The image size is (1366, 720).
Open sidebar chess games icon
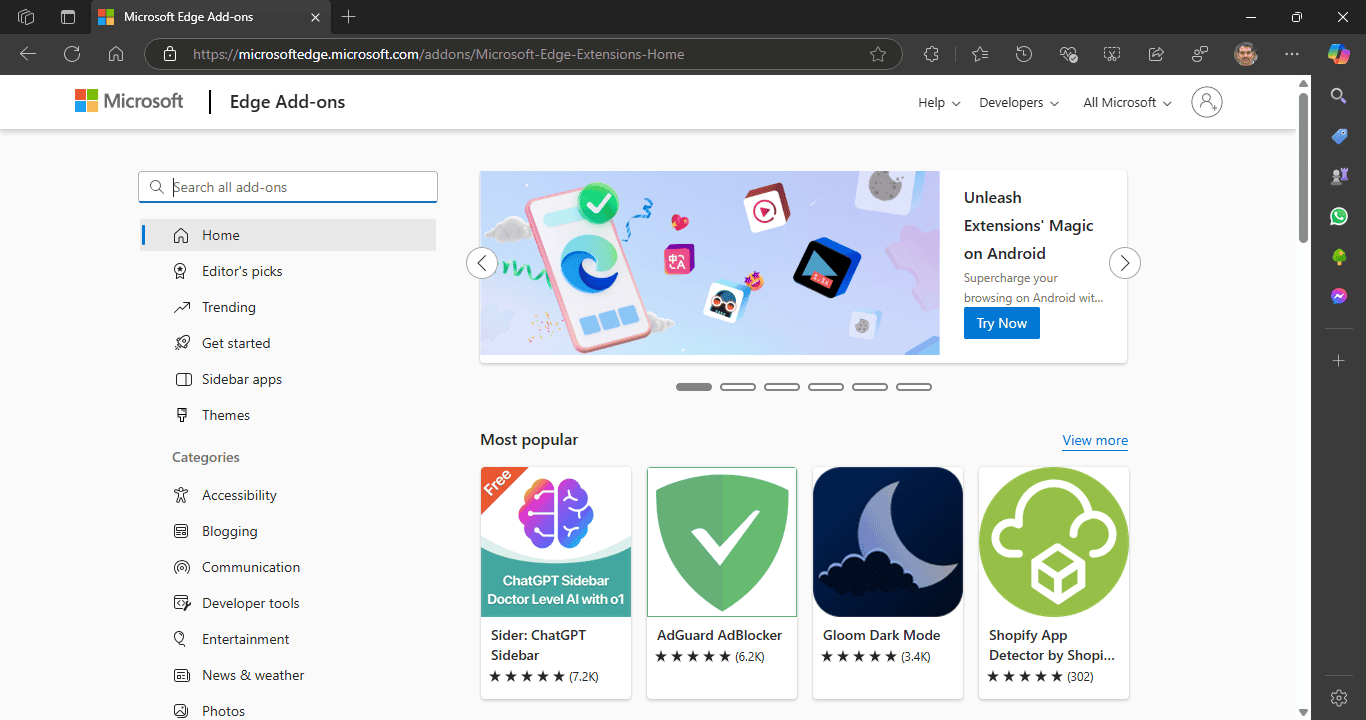coord(1339,176)
